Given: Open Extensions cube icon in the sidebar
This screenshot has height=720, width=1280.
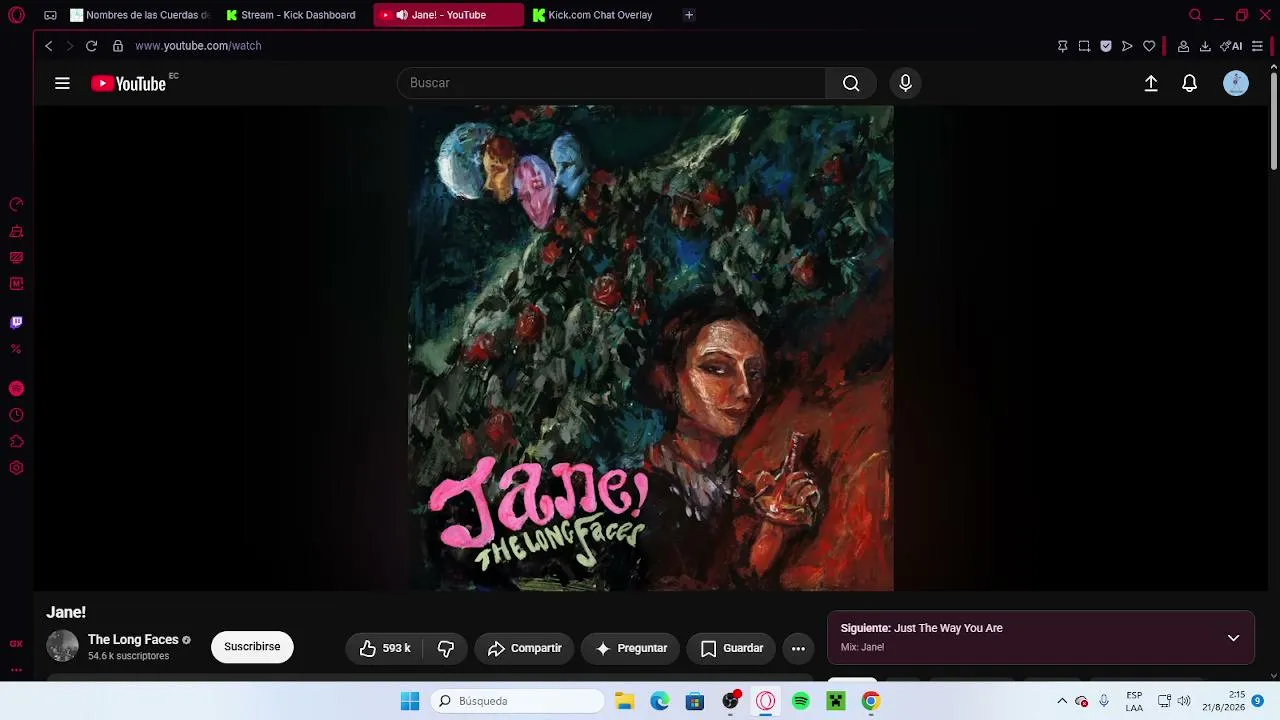Looking at the screenshot, I should click(x=16, y=441).
